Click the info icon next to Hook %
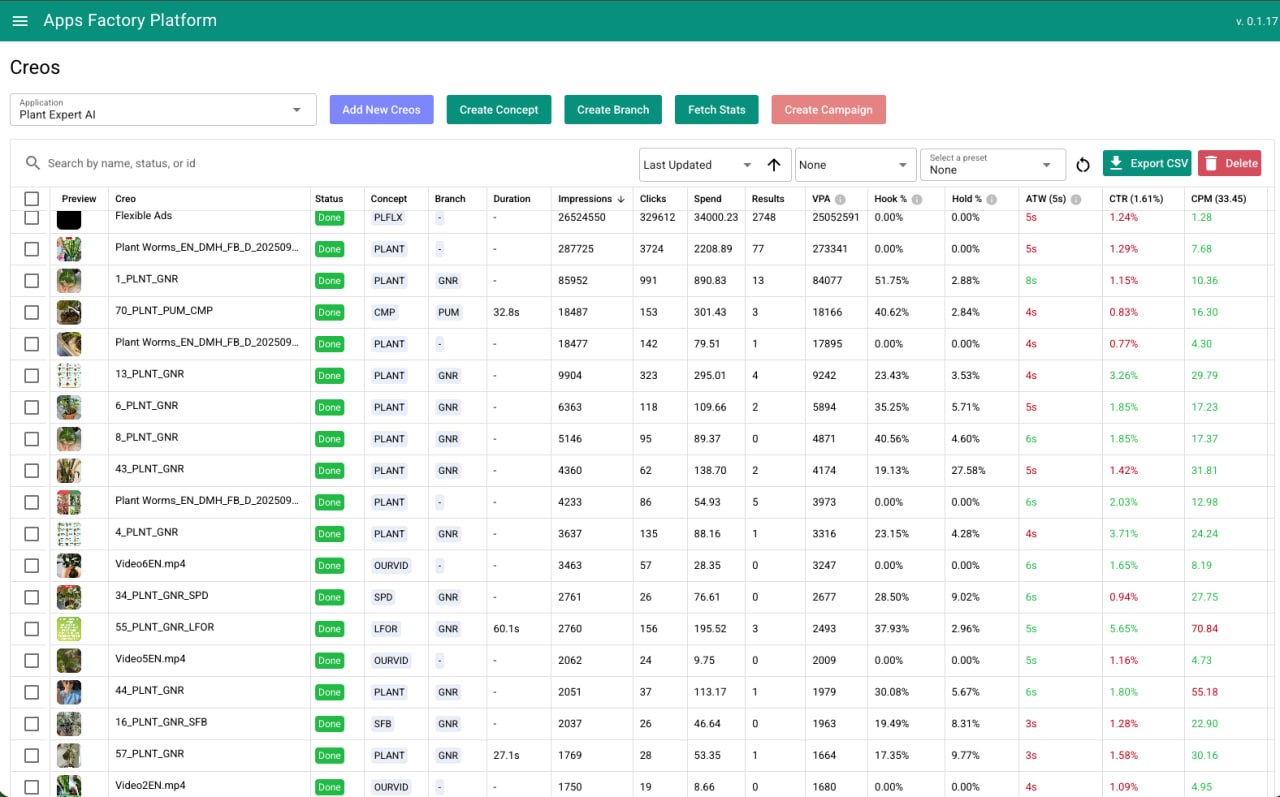Image resolution: width=1280 pixels, height=797 pixels. tap(917, 199)
